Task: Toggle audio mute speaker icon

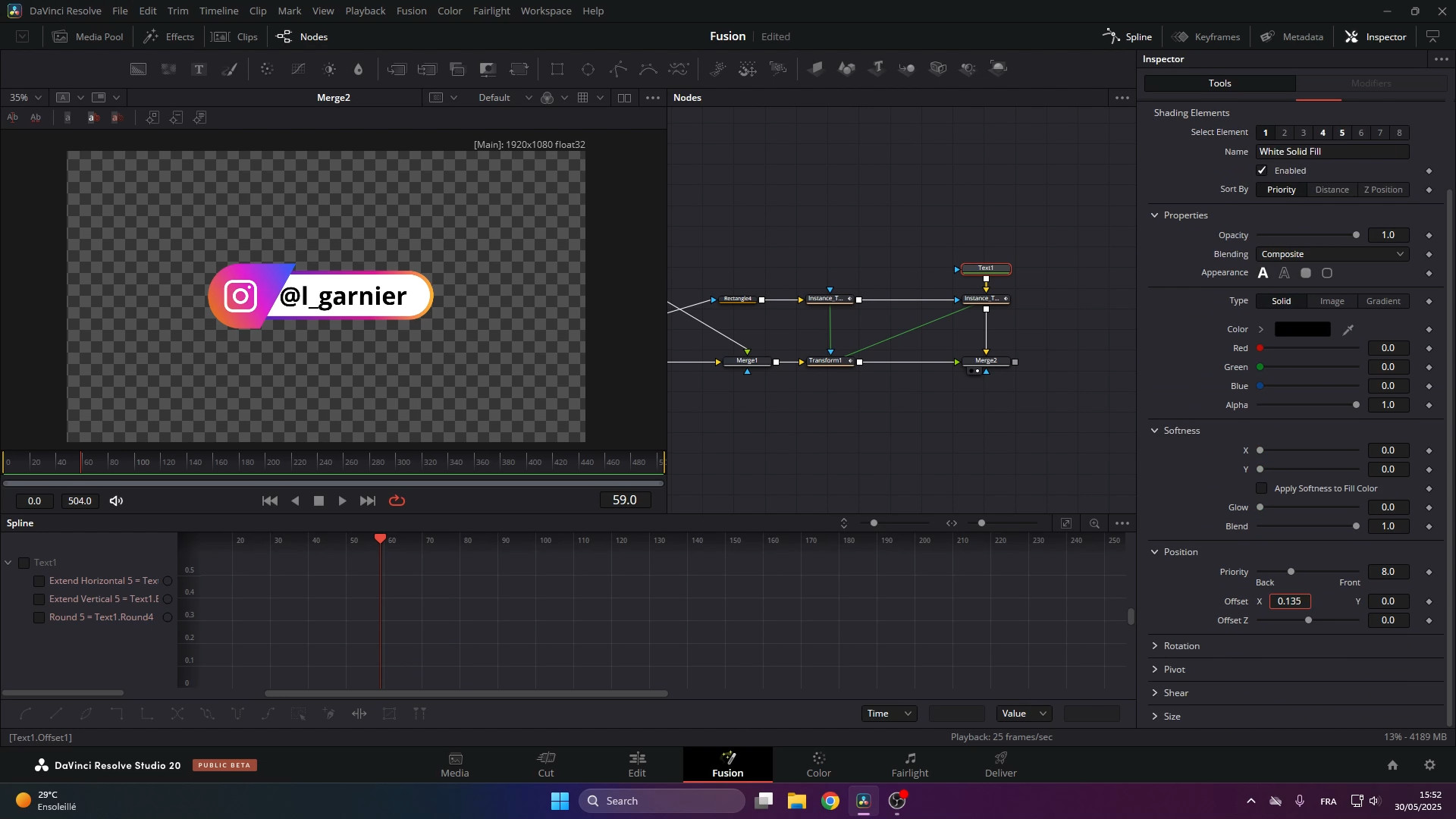Action: 116,500
